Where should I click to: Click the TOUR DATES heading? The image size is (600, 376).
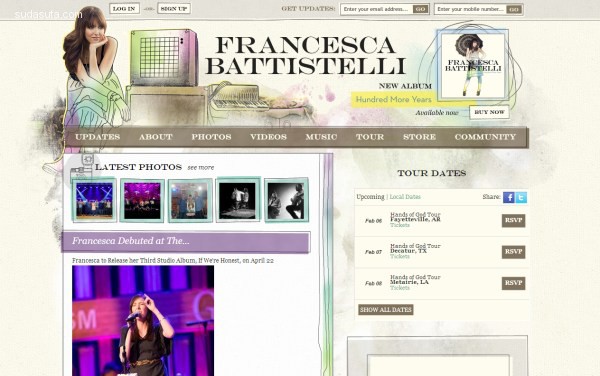coord(432,173)
